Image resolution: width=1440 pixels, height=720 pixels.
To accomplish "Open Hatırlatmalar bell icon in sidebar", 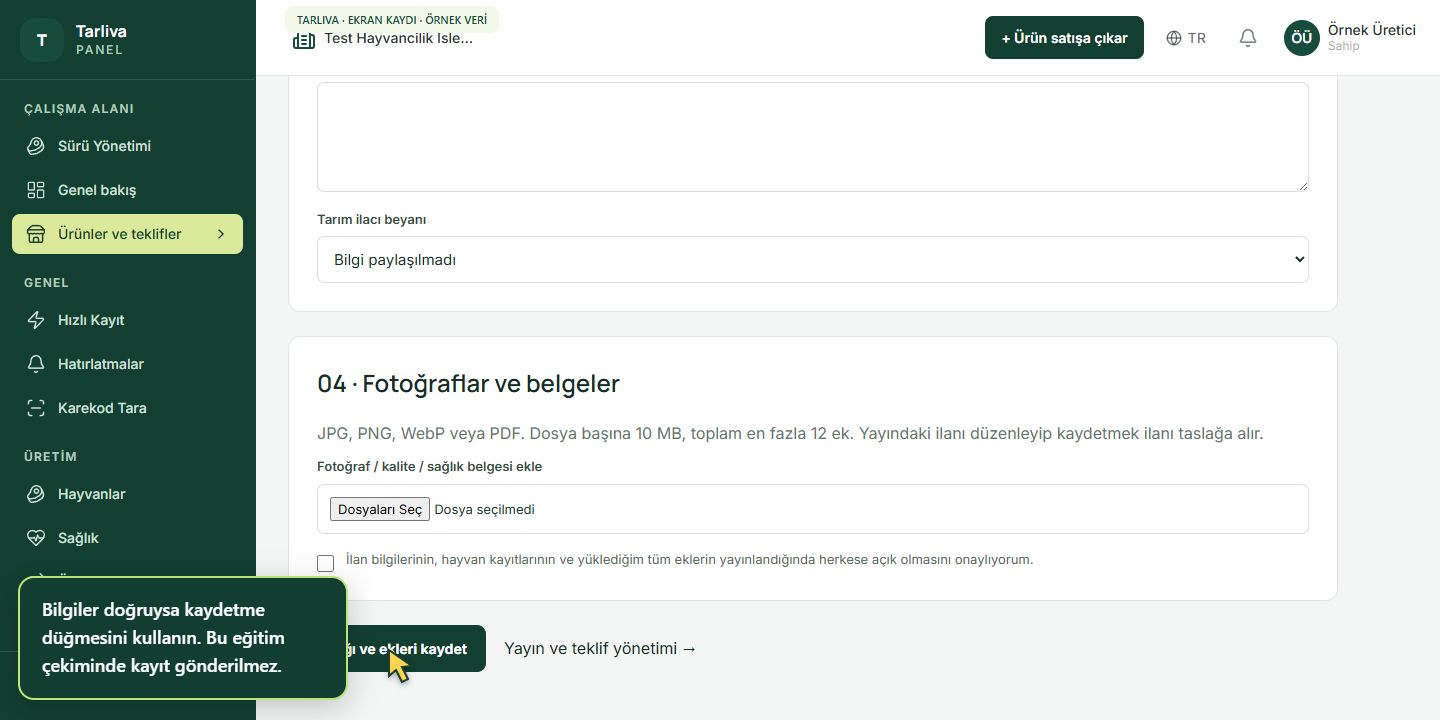I will click(36, 364).
